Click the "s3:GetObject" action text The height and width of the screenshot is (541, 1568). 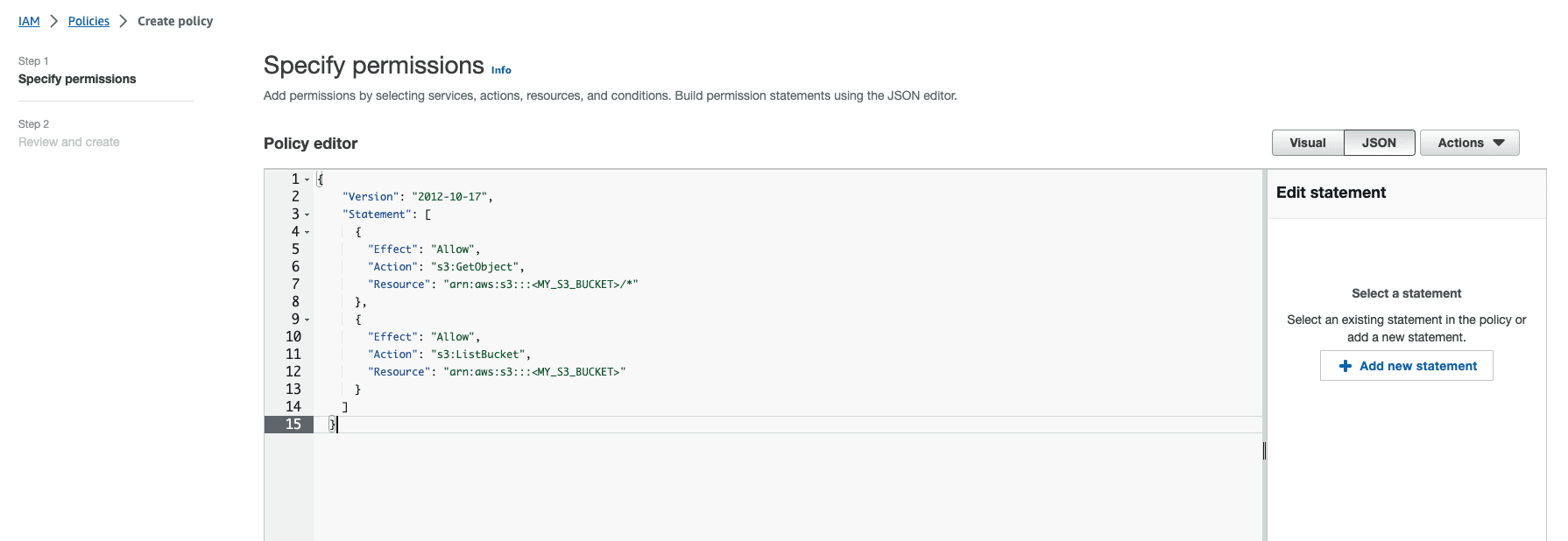(477, 267)
